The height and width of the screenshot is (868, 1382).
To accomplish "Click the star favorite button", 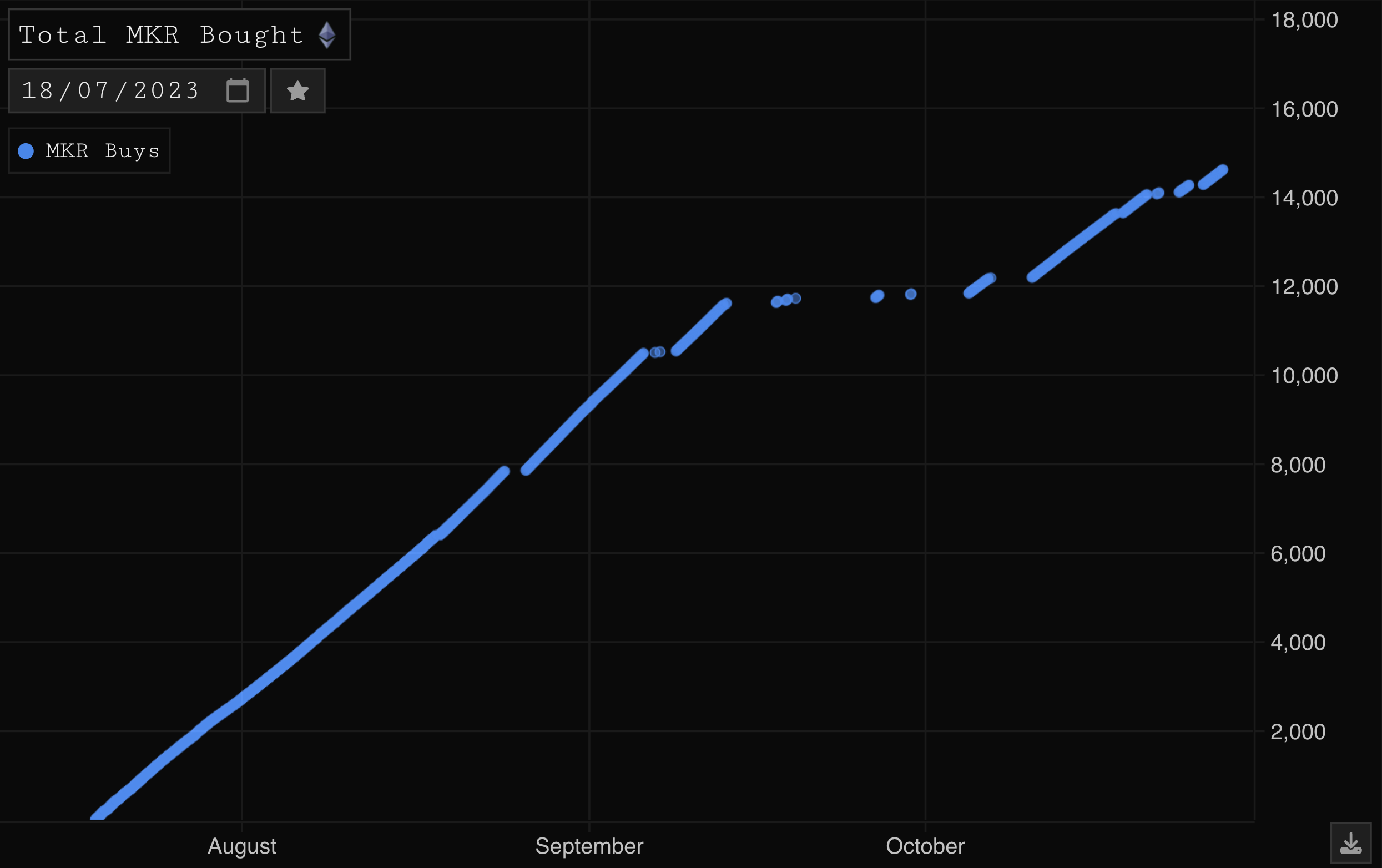I will [297, 90].
